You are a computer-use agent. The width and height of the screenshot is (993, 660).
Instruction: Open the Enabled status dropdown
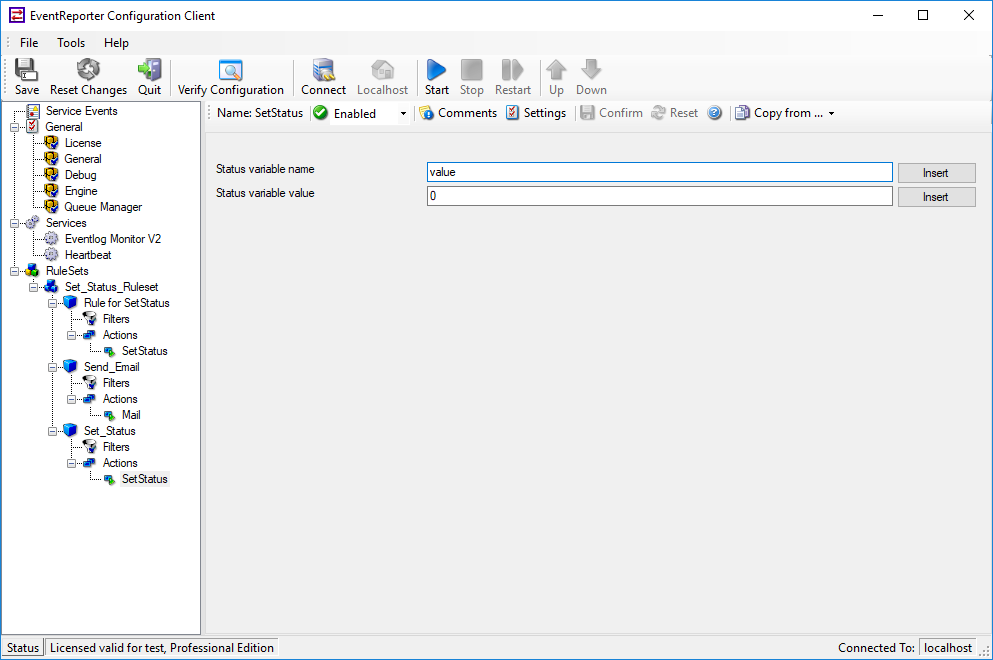(x=403, y=113)
